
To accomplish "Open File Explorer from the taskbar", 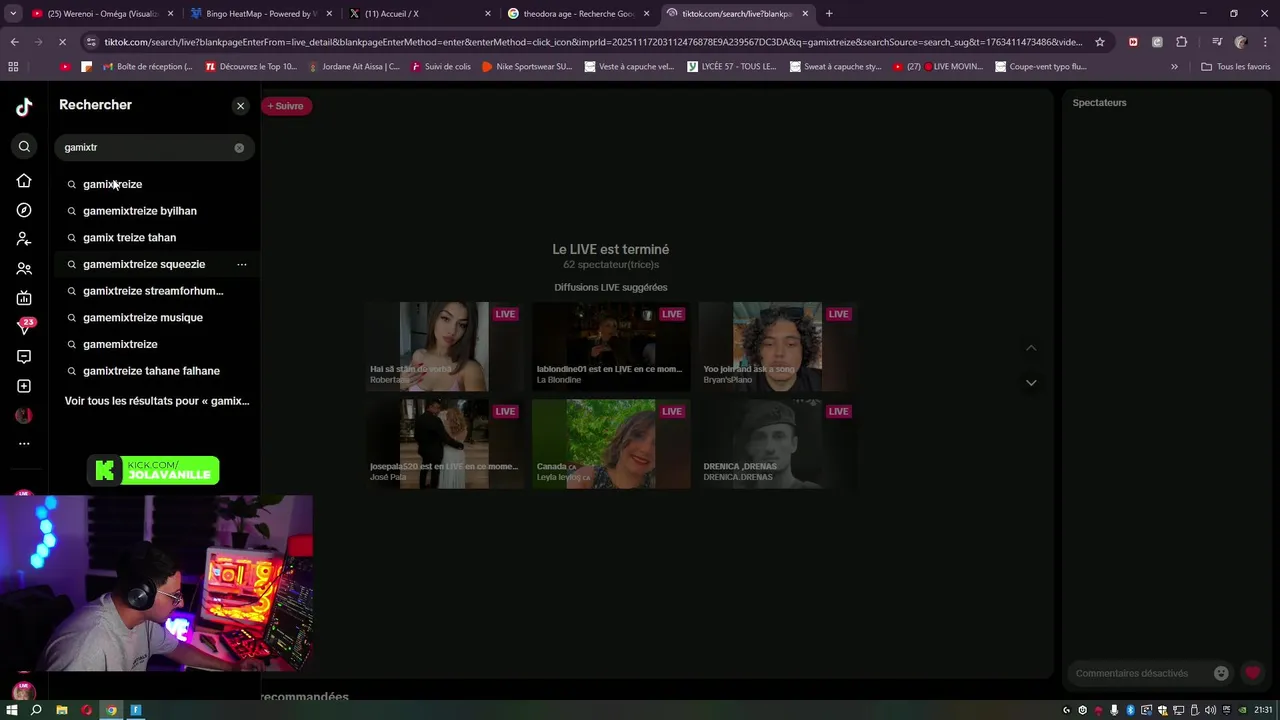I will [x=62, y=710].
